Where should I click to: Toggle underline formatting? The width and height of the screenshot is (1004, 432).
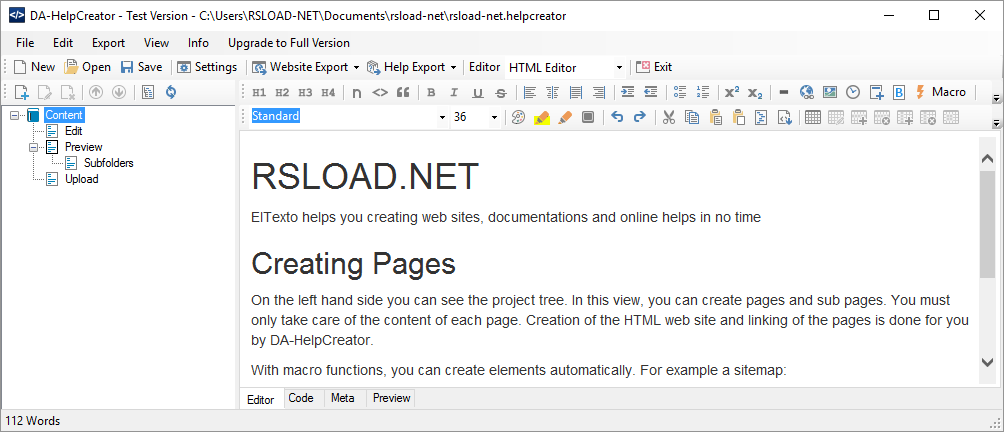478,93
